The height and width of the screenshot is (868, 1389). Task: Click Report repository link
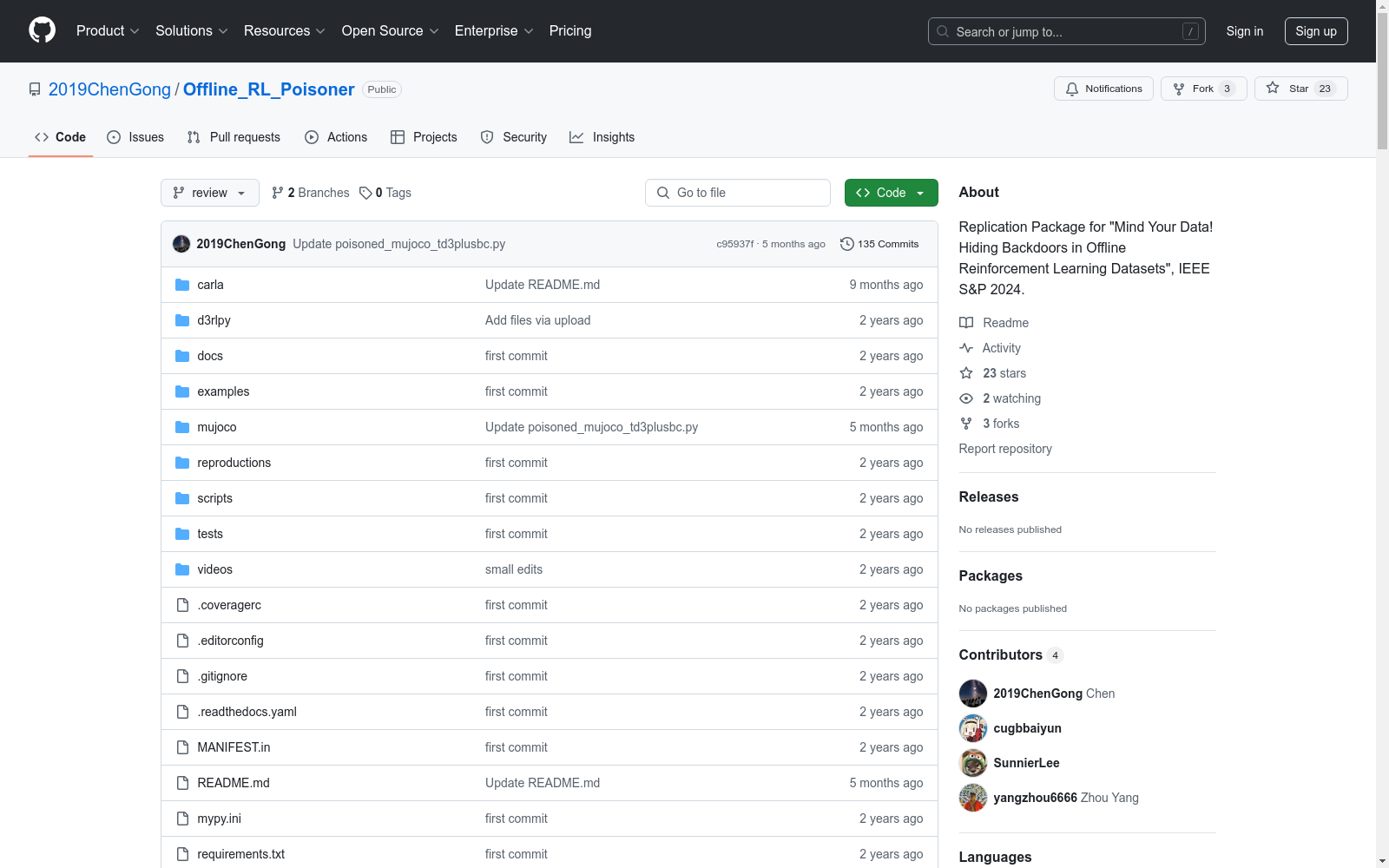click(1005, 449)
